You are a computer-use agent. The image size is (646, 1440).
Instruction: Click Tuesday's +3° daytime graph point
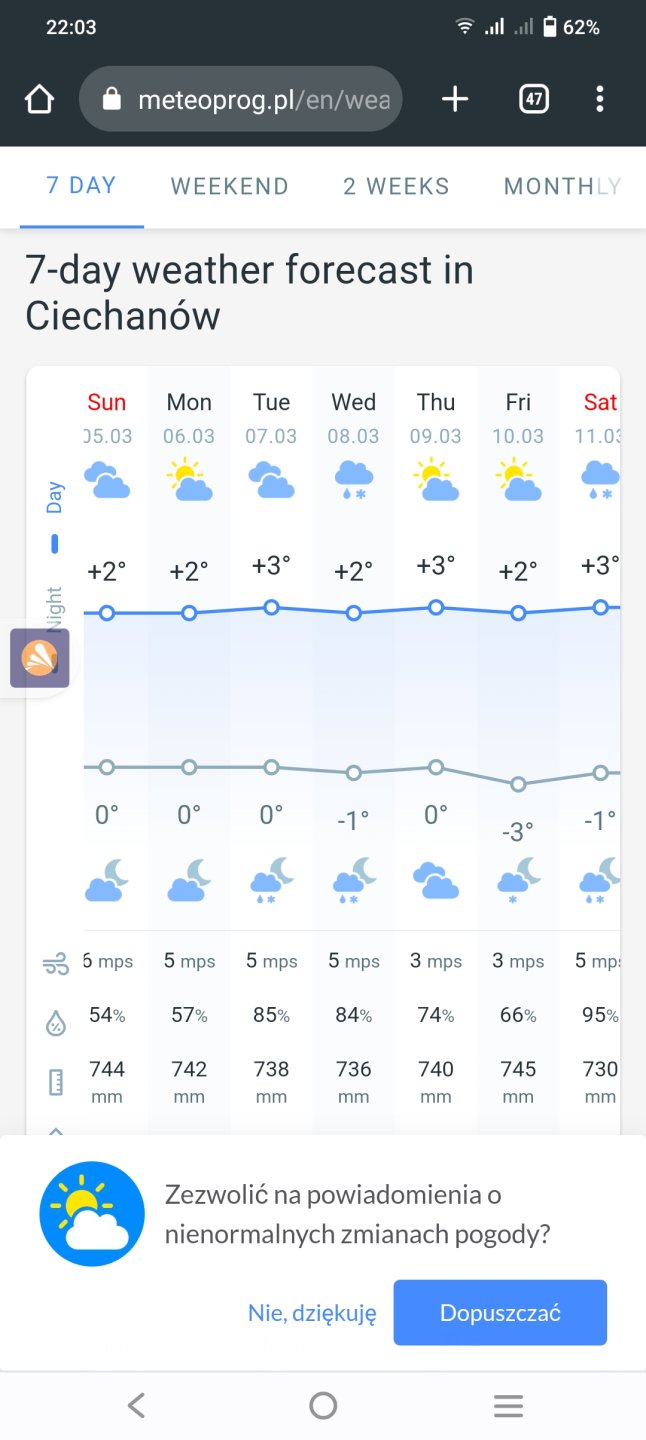(271, 607)
